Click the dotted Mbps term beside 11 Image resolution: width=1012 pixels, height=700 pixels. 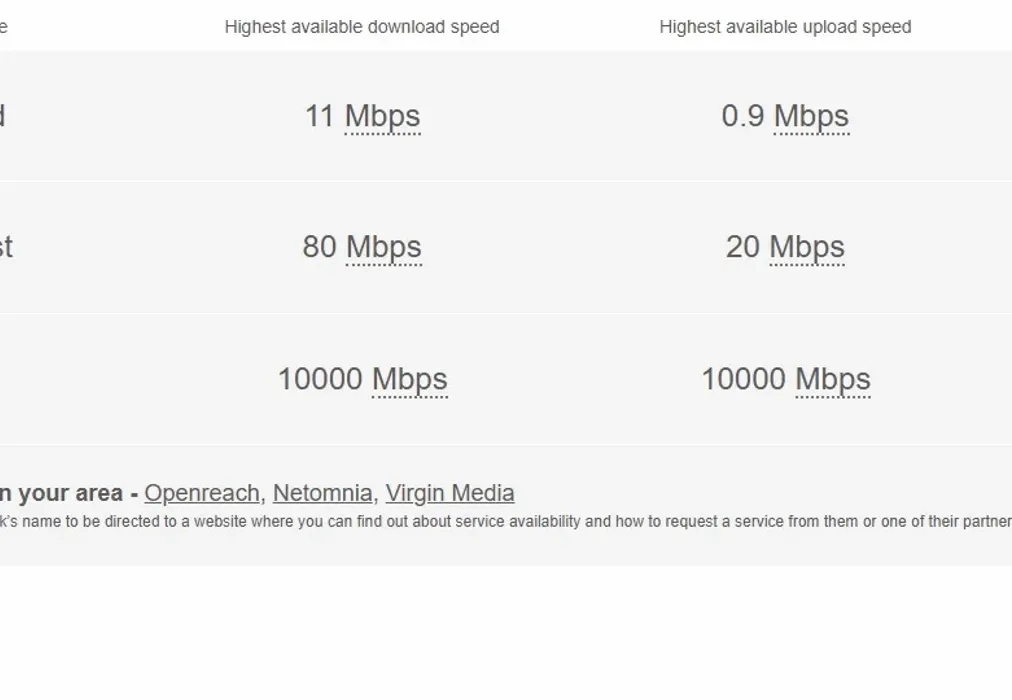[x=382, y=116]
